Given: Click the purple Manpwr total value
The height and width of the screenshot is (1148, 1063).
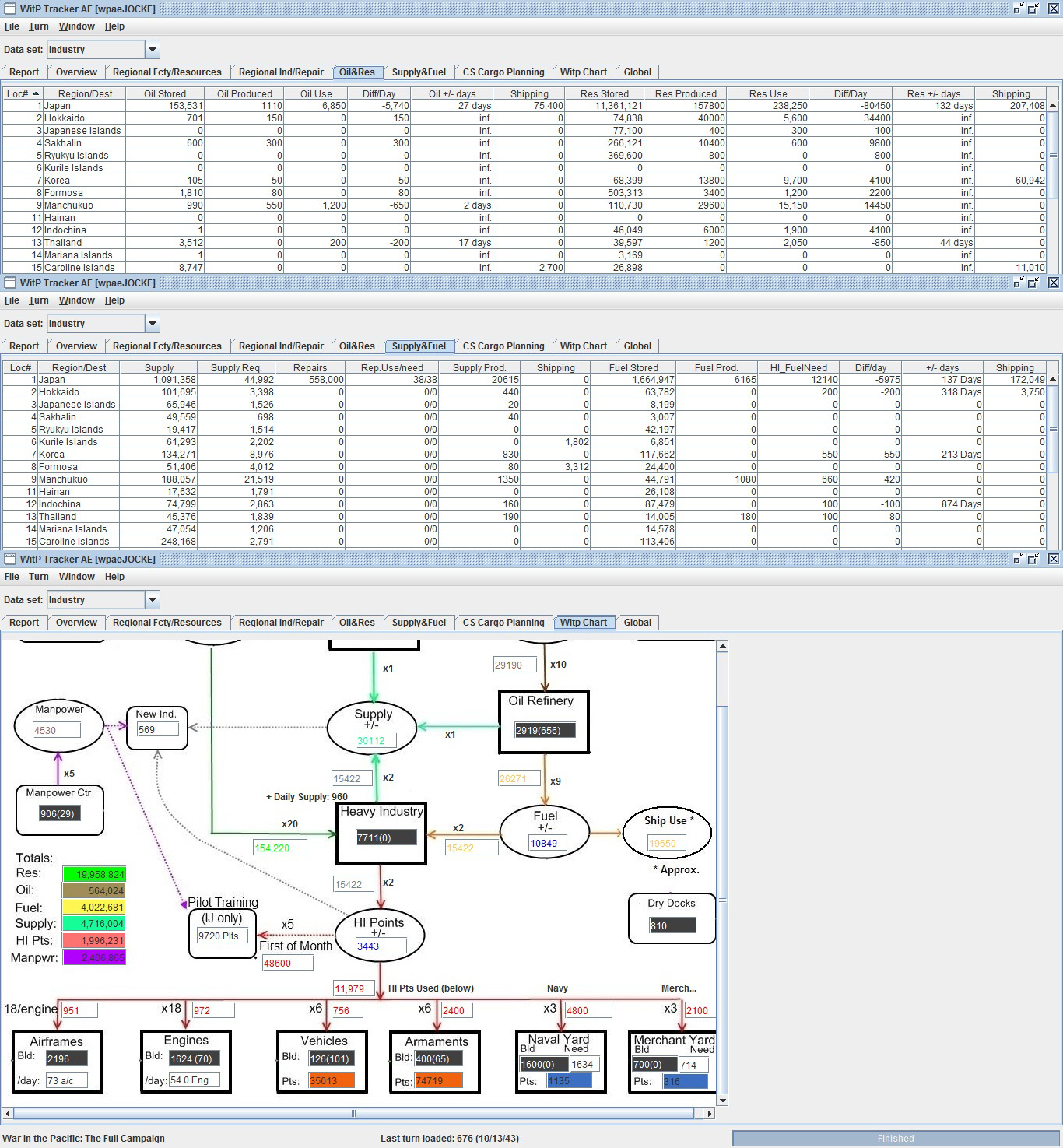Looking at the screenshot, I should [94, 957].
